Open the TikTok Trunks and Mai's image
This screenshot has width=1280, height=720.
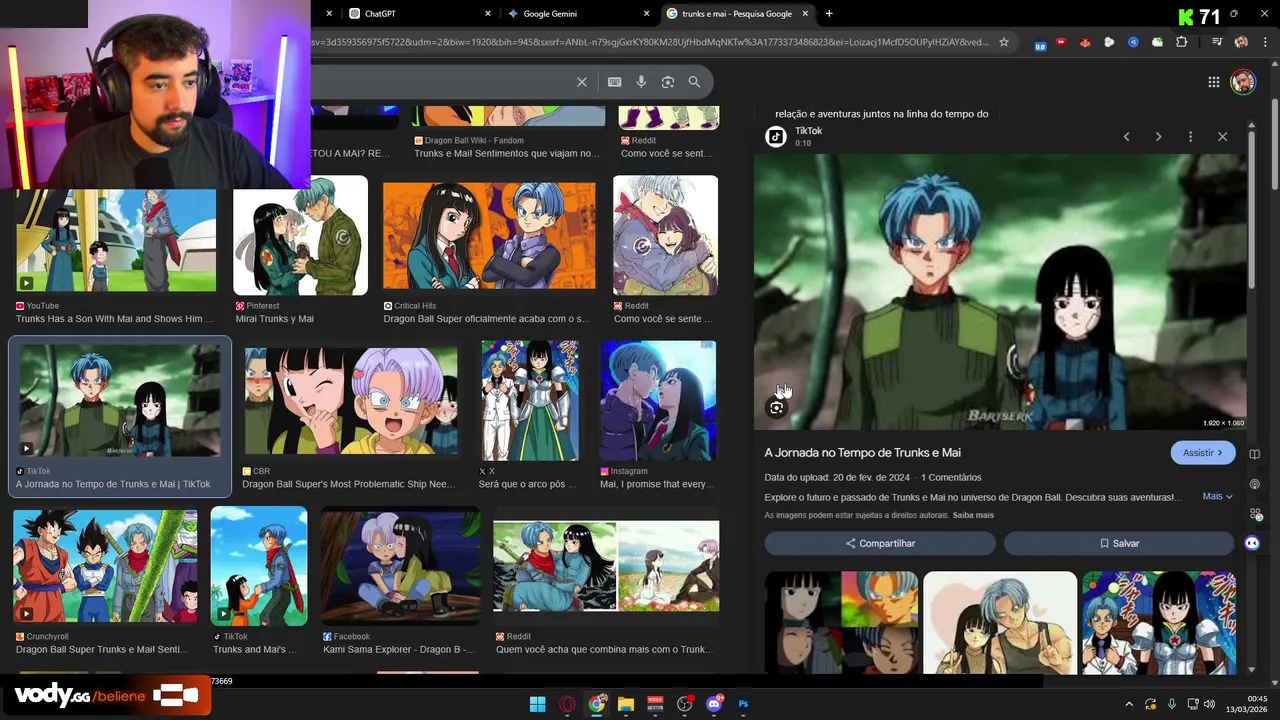[x=259, y=566]
